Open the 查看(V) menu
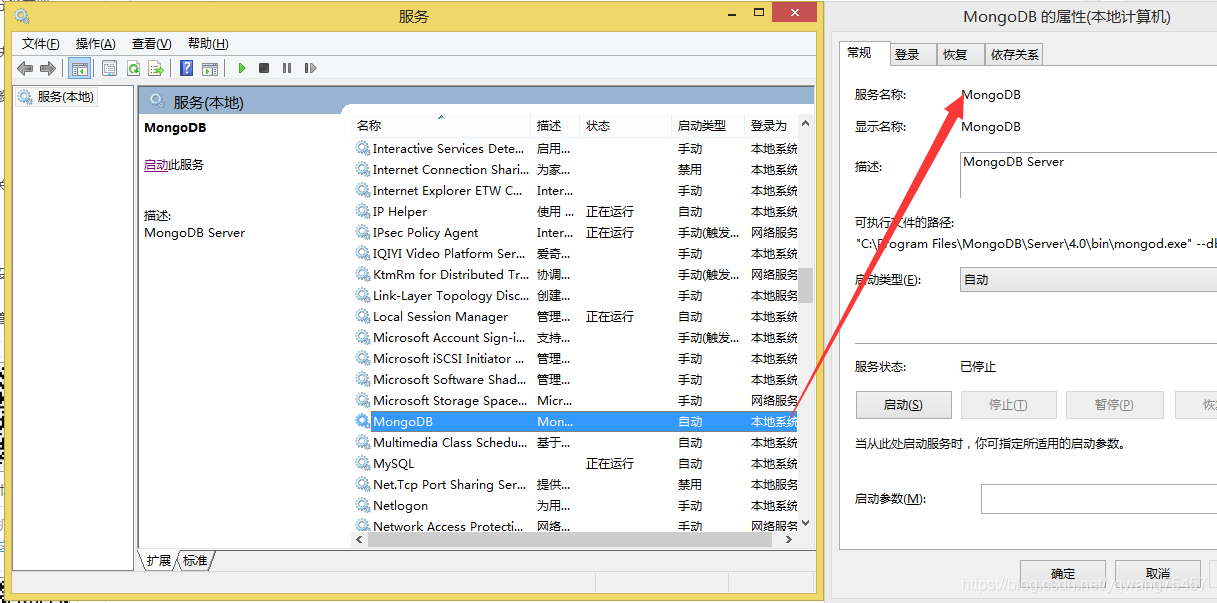Viewport: 1217px width, 603px height. pos(151,43)
